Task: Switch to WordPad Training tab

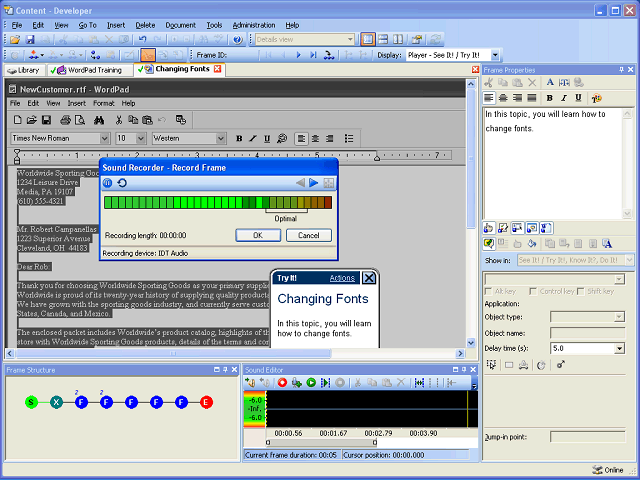Action: (x=90, y=70)
